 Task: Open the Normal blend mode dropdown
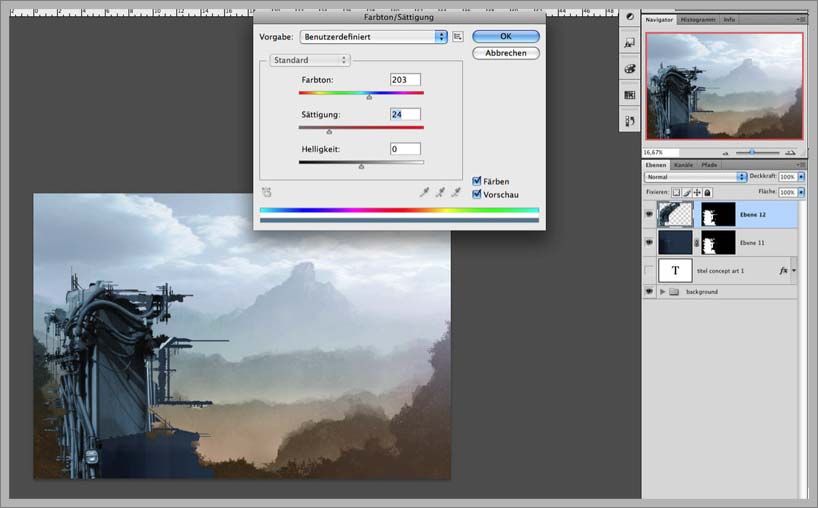click(x=695, y=177)
